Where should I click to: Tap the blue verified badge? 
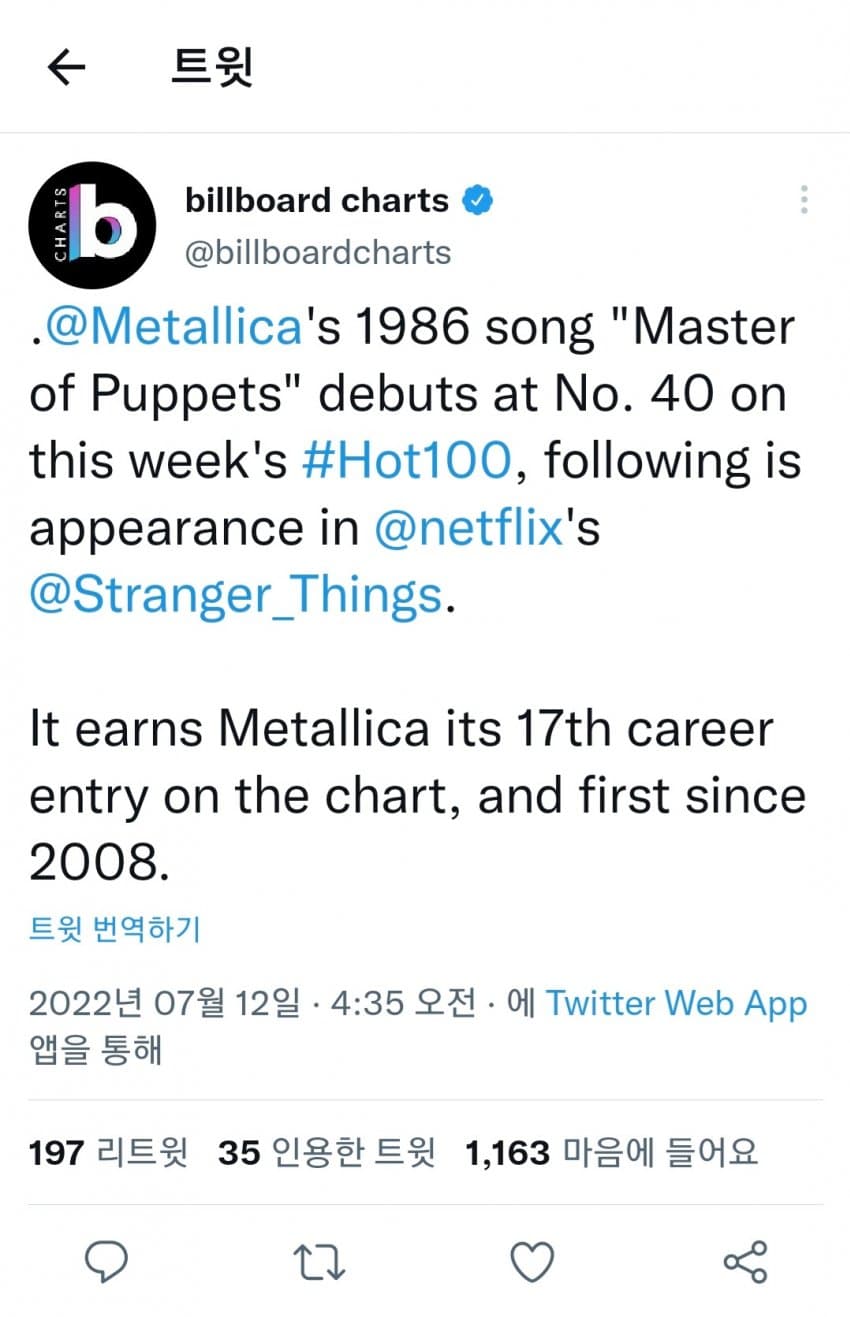point(477,201)
